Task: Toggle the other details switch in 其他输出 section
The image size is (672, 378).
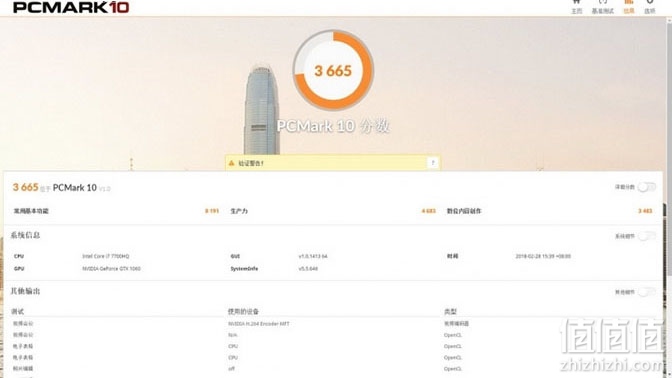Action: pyautogui.click(x=646, y=292)
